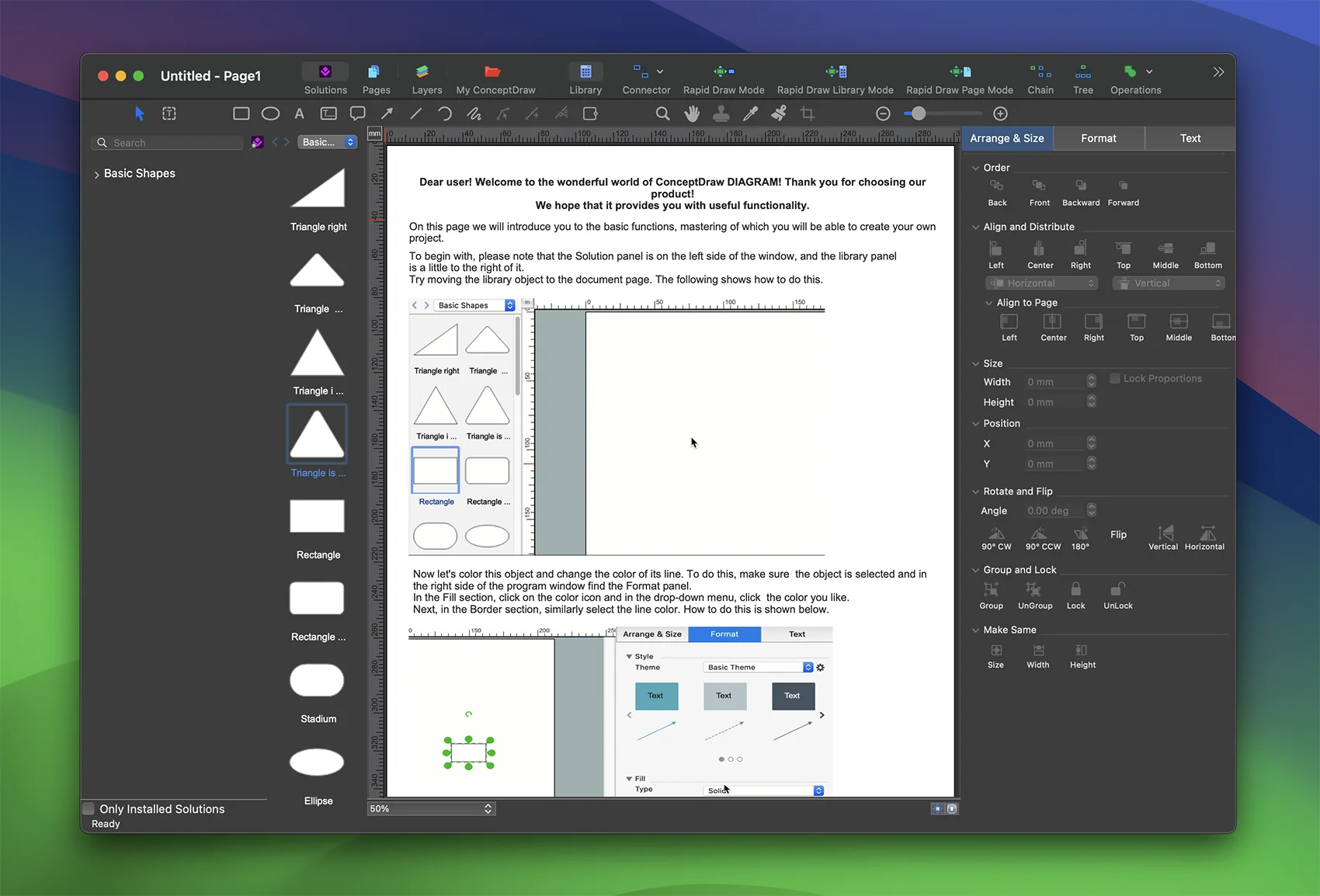
Task: Click the library Search field
Action: pos(168,143)
